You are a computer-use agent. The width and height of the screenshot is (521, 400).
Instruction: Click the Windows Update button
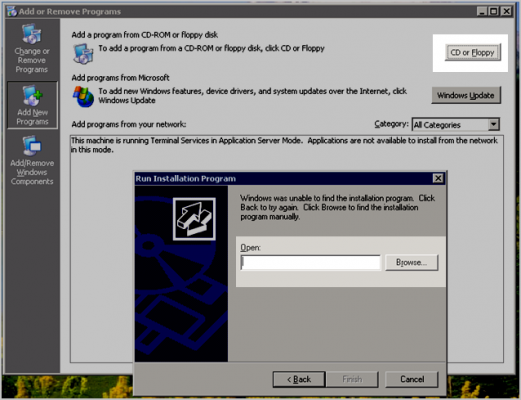[466, 95]
